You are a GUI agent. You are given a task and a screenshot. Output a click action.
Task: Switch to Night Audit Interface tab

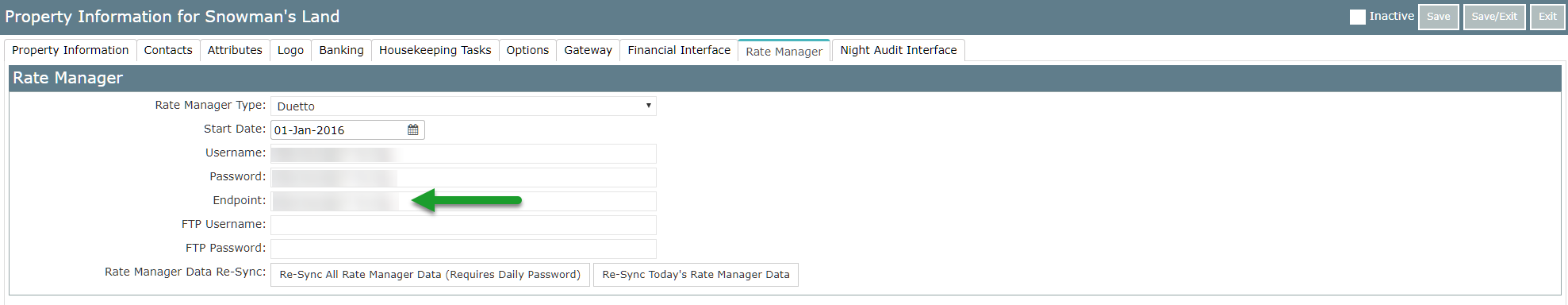click(x=899, y=50)
